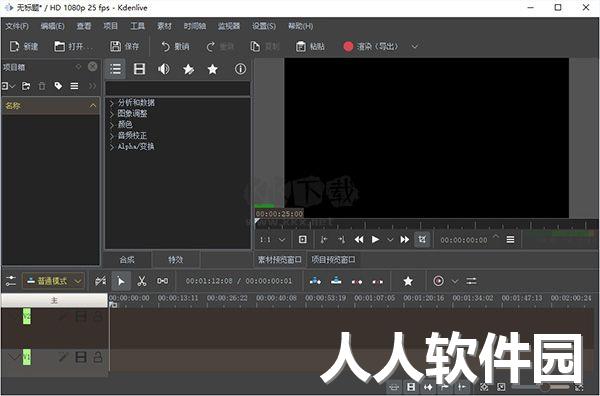Open play options dropdown arrow
Image resolution: width=600 pixels, height=396 pixels.
[x=390, y=240]
